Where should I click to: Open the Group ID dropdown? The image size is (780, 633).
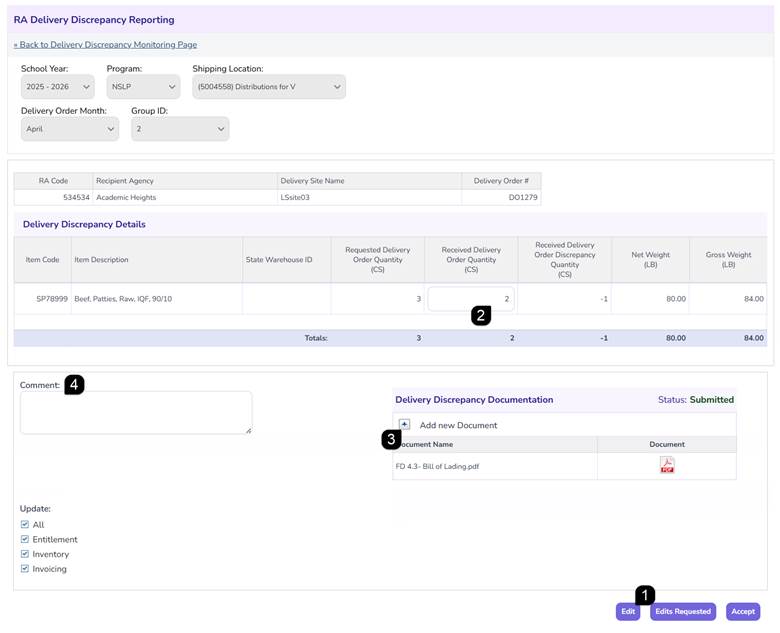180,129
